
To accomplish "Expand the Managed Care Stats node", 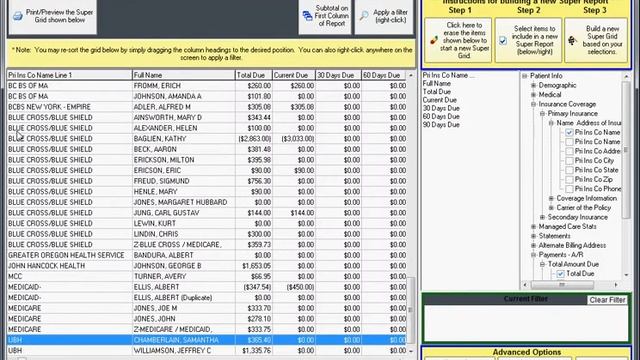I will (x=533, y=227).
